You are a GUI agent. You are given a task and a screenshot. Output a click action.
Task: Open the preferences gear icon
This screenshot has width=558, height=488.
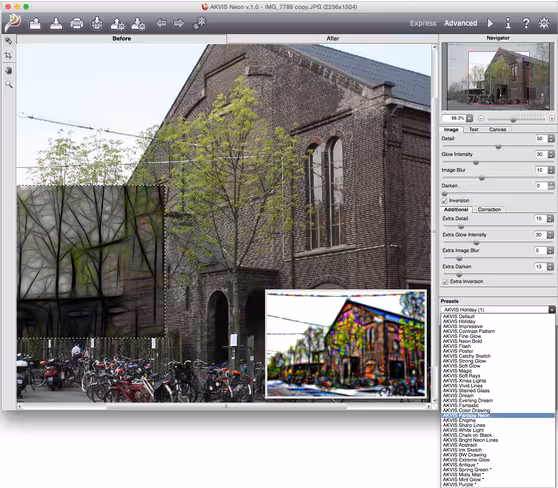(544, 23)
